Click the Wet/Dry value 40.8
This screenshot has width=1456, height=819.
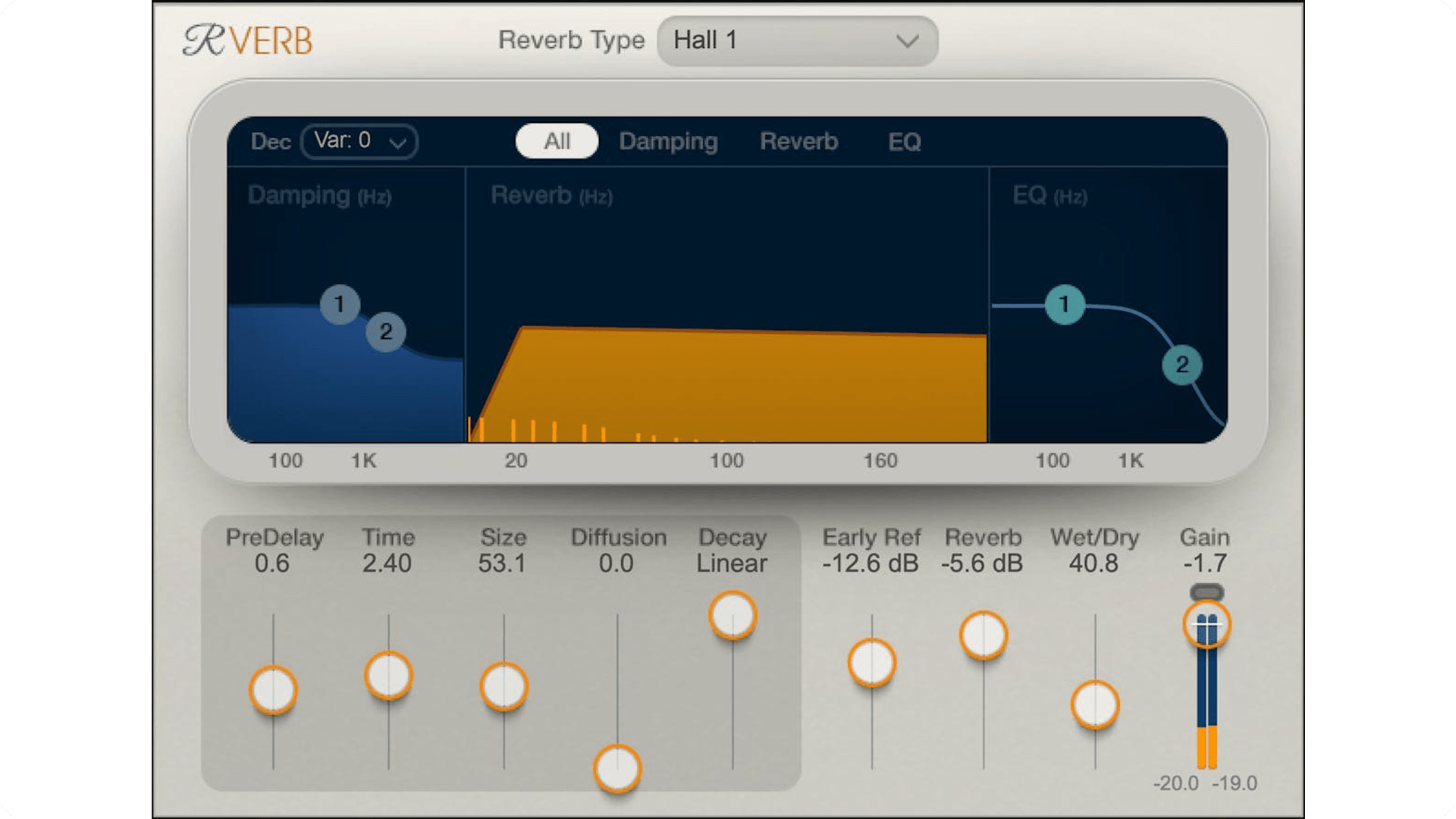1094,563
